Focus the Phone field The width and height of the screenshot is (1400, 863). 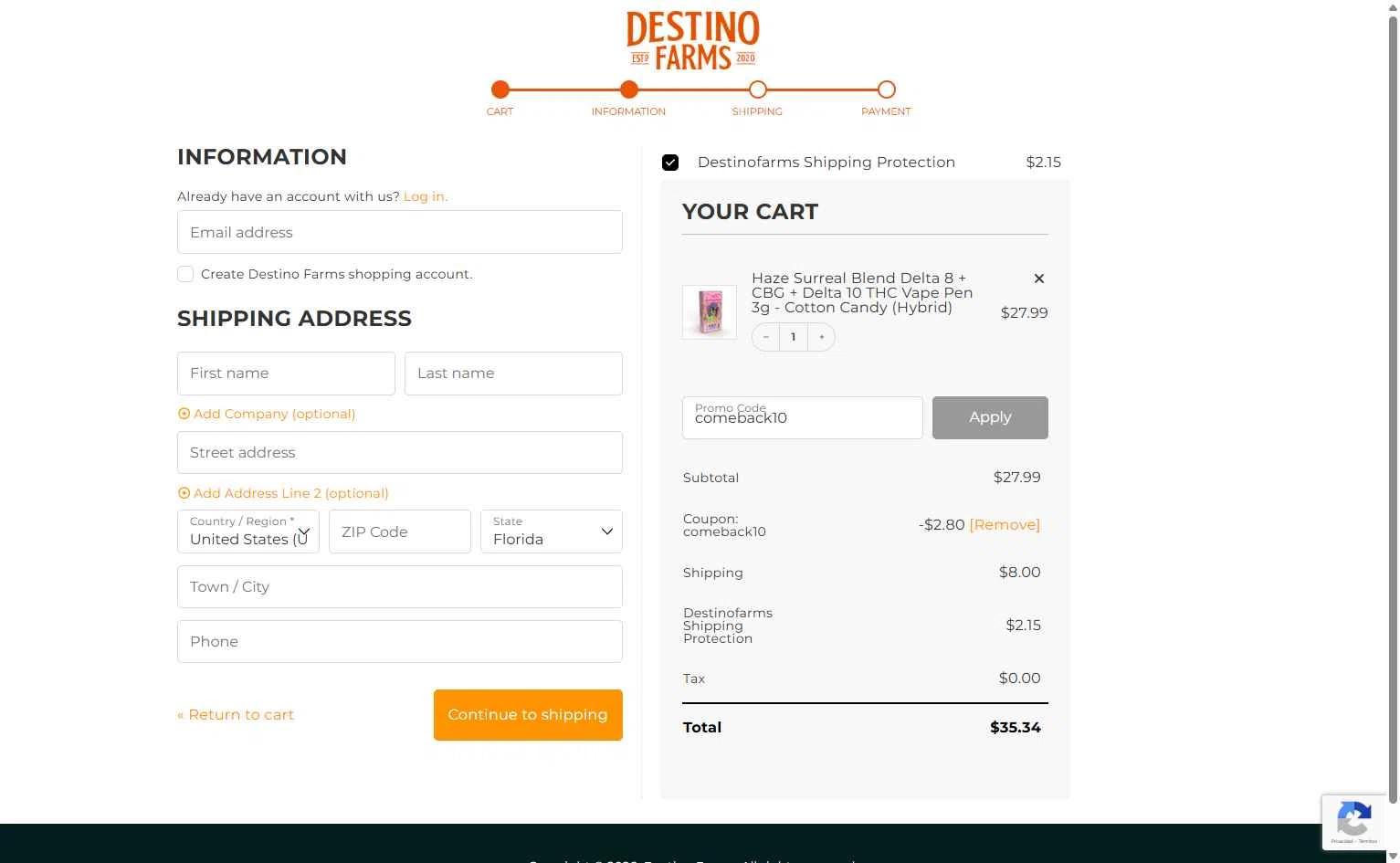point(400,641)
